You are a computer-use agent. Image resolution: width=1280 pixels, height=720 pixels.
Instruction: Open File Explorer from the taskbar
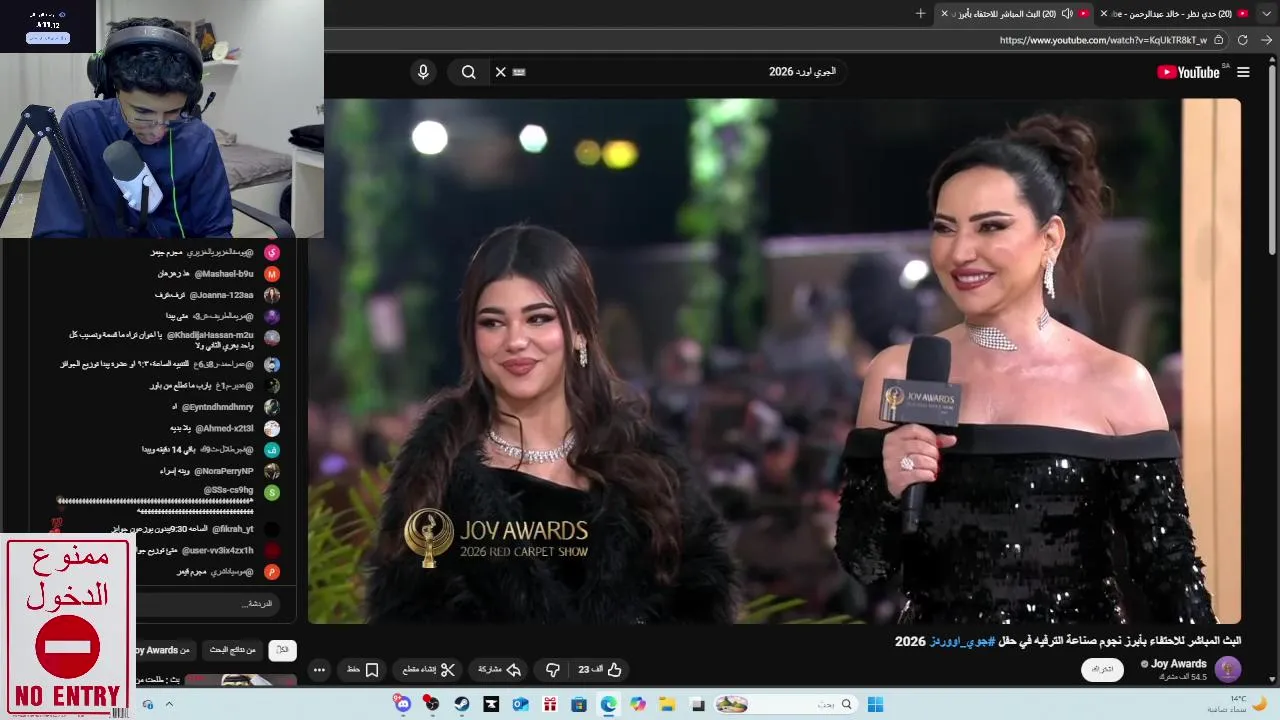coord(667,704)
